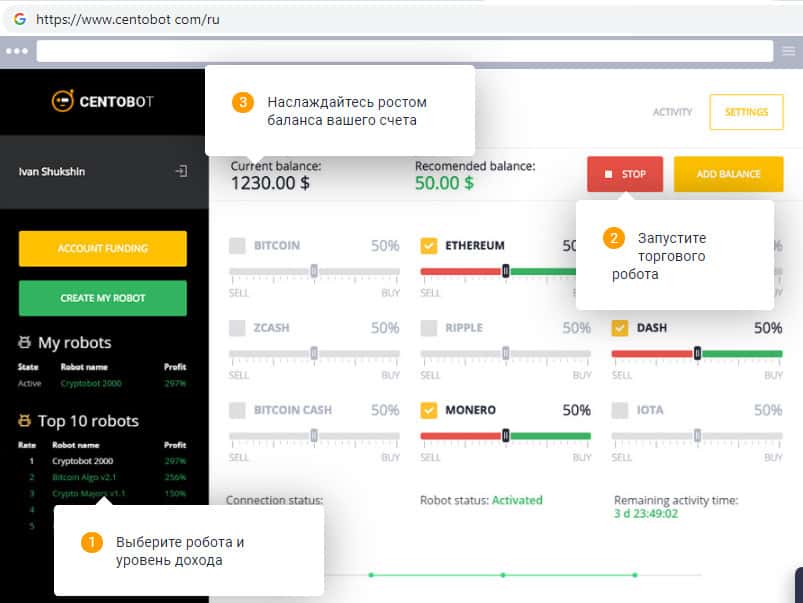803x603 pixels.
Task: Click the empty white search bar
Action: click(x=405, y=51)
